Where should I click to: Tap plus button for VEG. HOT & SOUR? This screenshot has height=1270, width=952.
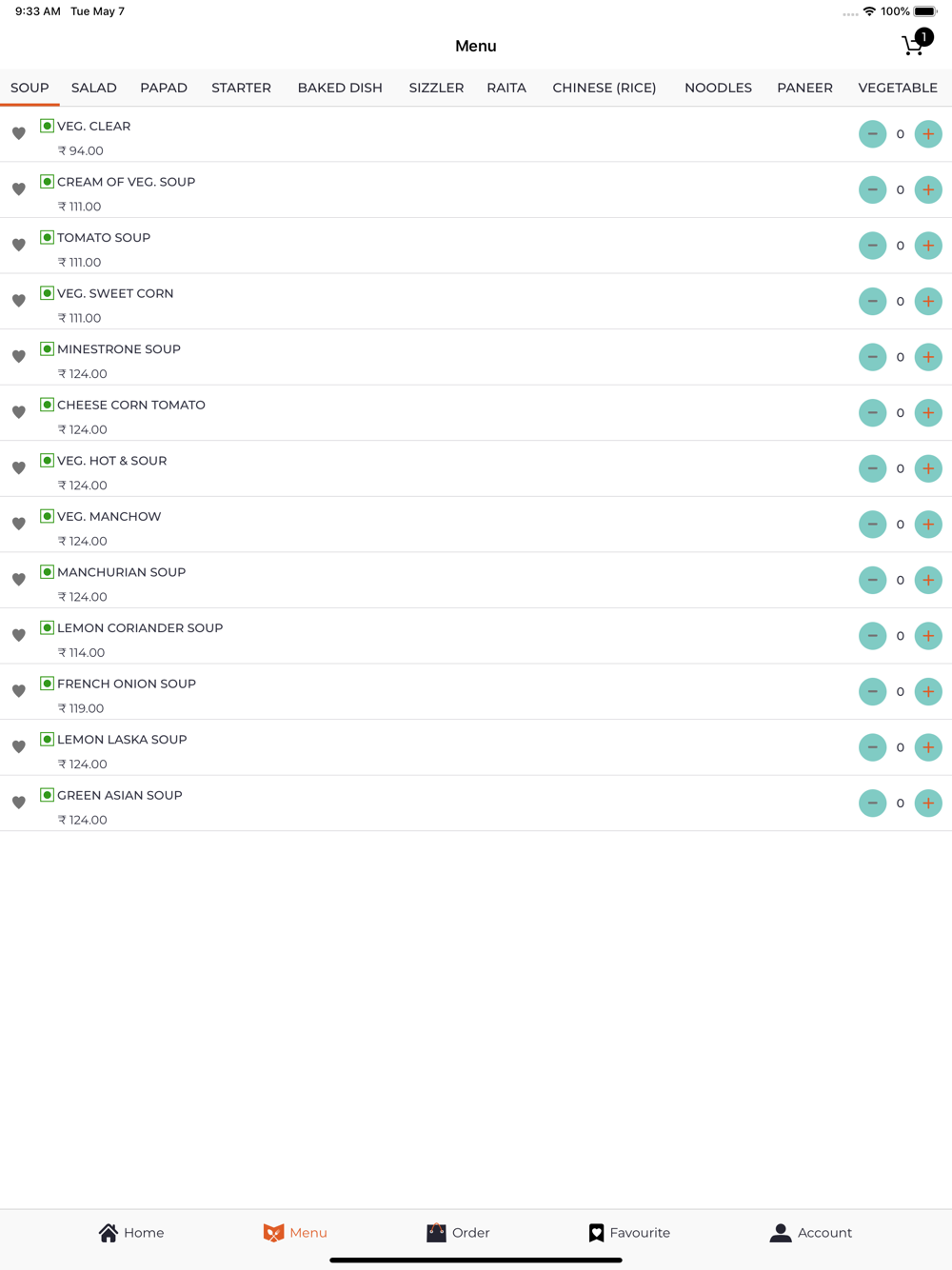tap(928, 468)
